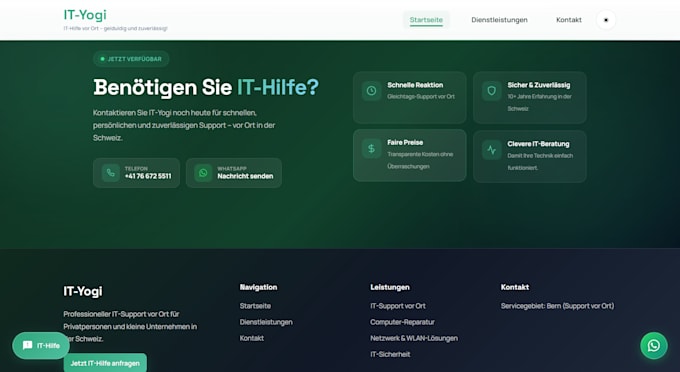Click Nachricht senden WhatsApp button
Viewport: 680px width, 372px height.
coord(234,173)
